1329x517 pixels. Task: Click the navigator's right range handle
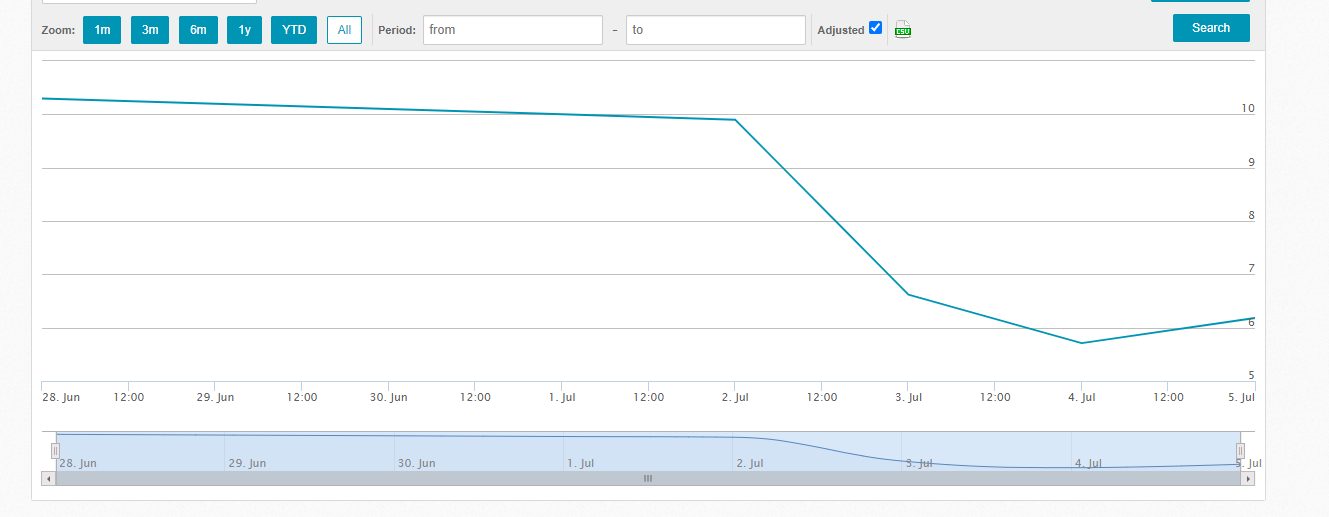pyautogui.click(x=1240, y=451)
